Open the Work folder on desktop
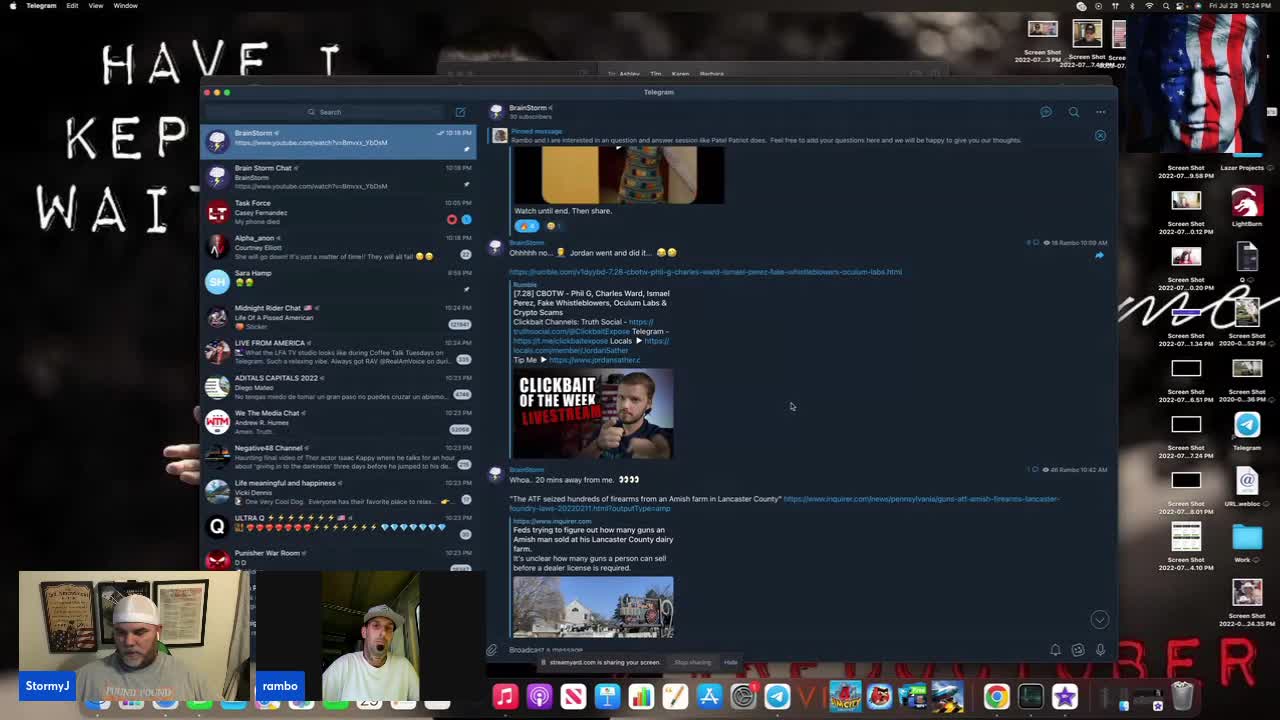This screenshot has height=720, width=1280. (1247, 541)
